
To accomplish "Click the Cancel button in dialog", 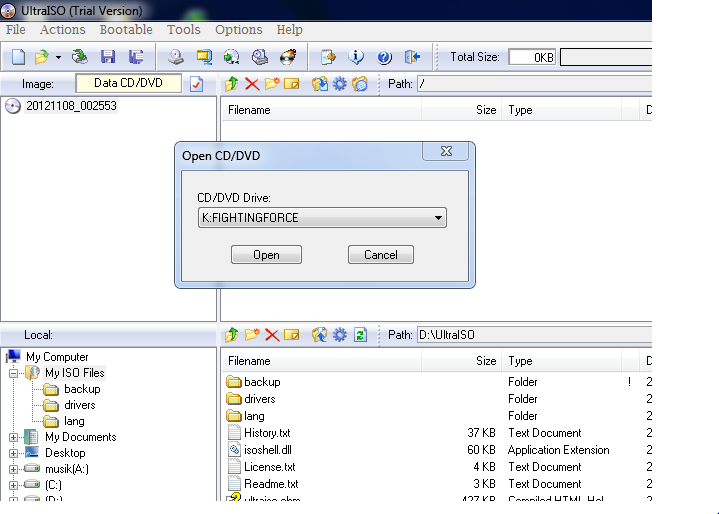I will [x=381, y=254].
